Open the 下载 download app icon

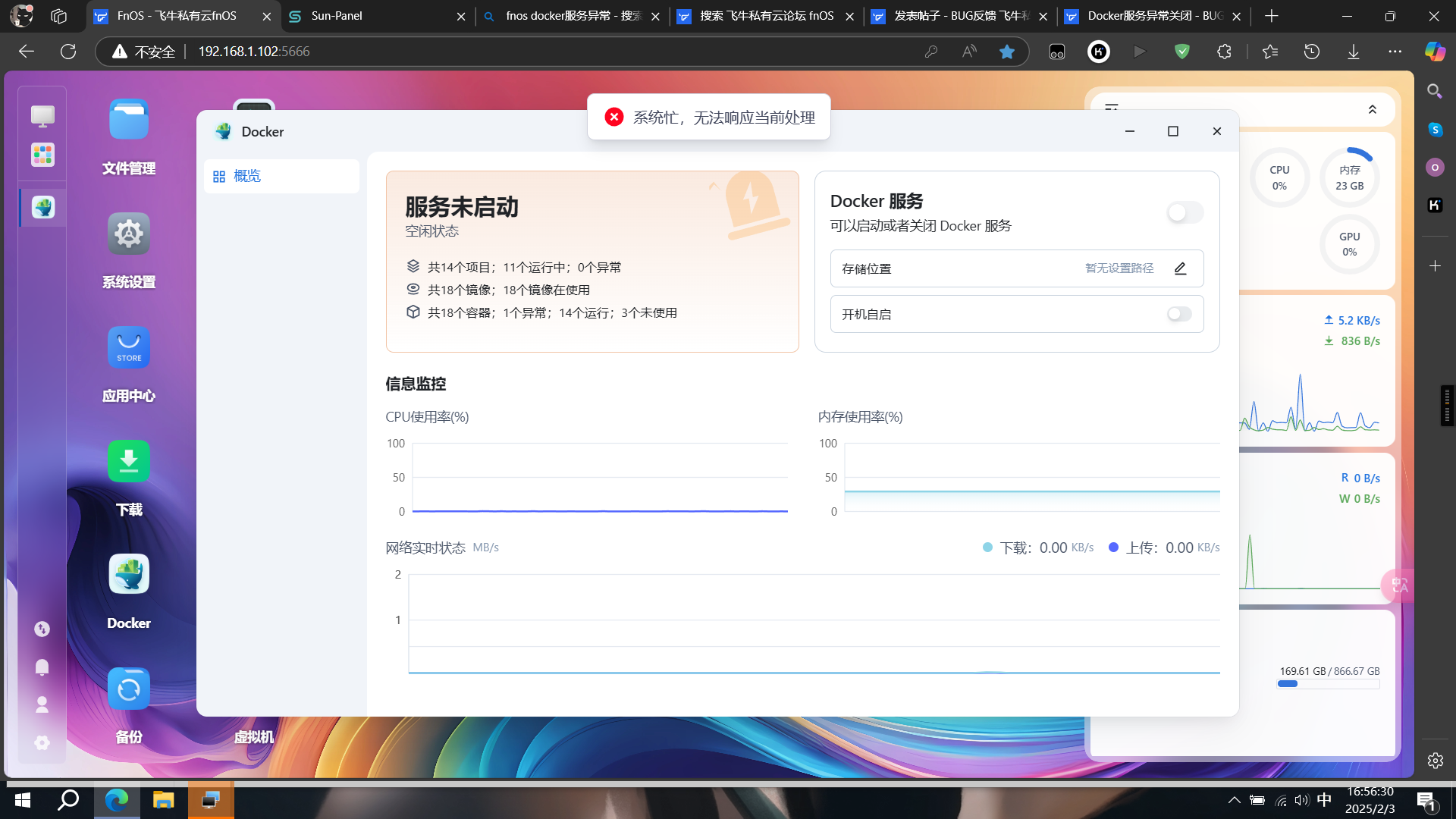tap(128, 461)
